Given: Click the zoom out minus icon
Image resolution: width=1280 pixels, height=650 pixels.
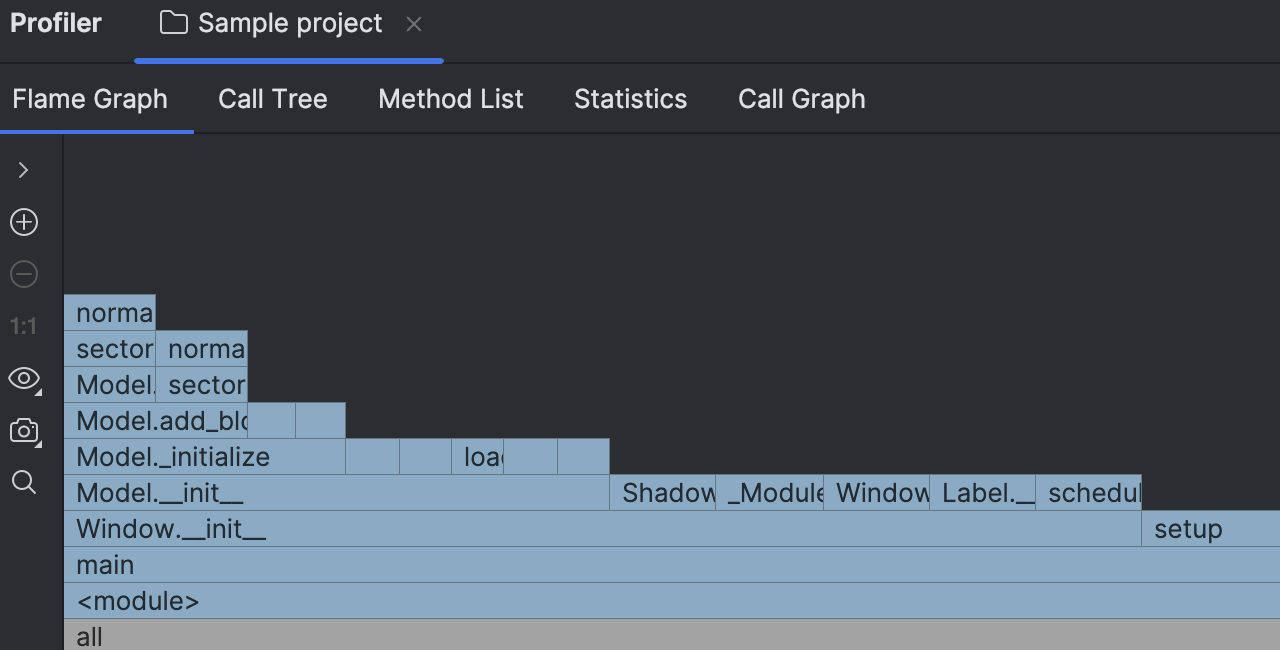Looking at the screenshot, I should 24,274.
